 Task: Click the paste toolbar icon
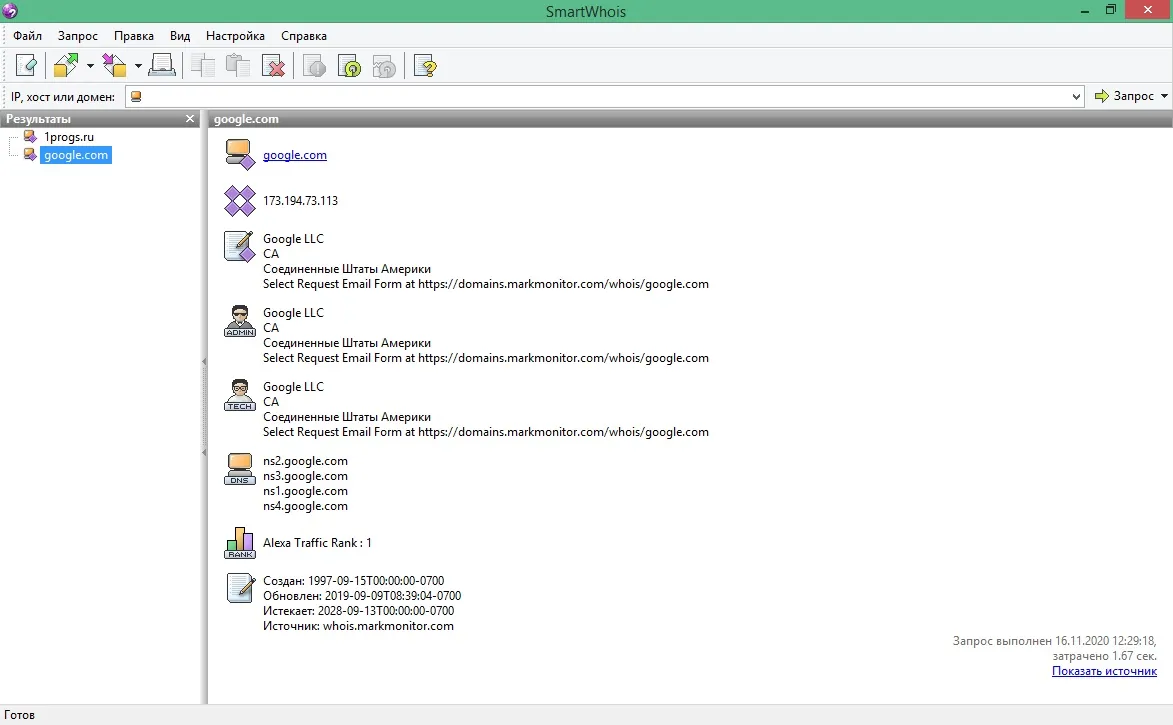click(x=238, y=66)
